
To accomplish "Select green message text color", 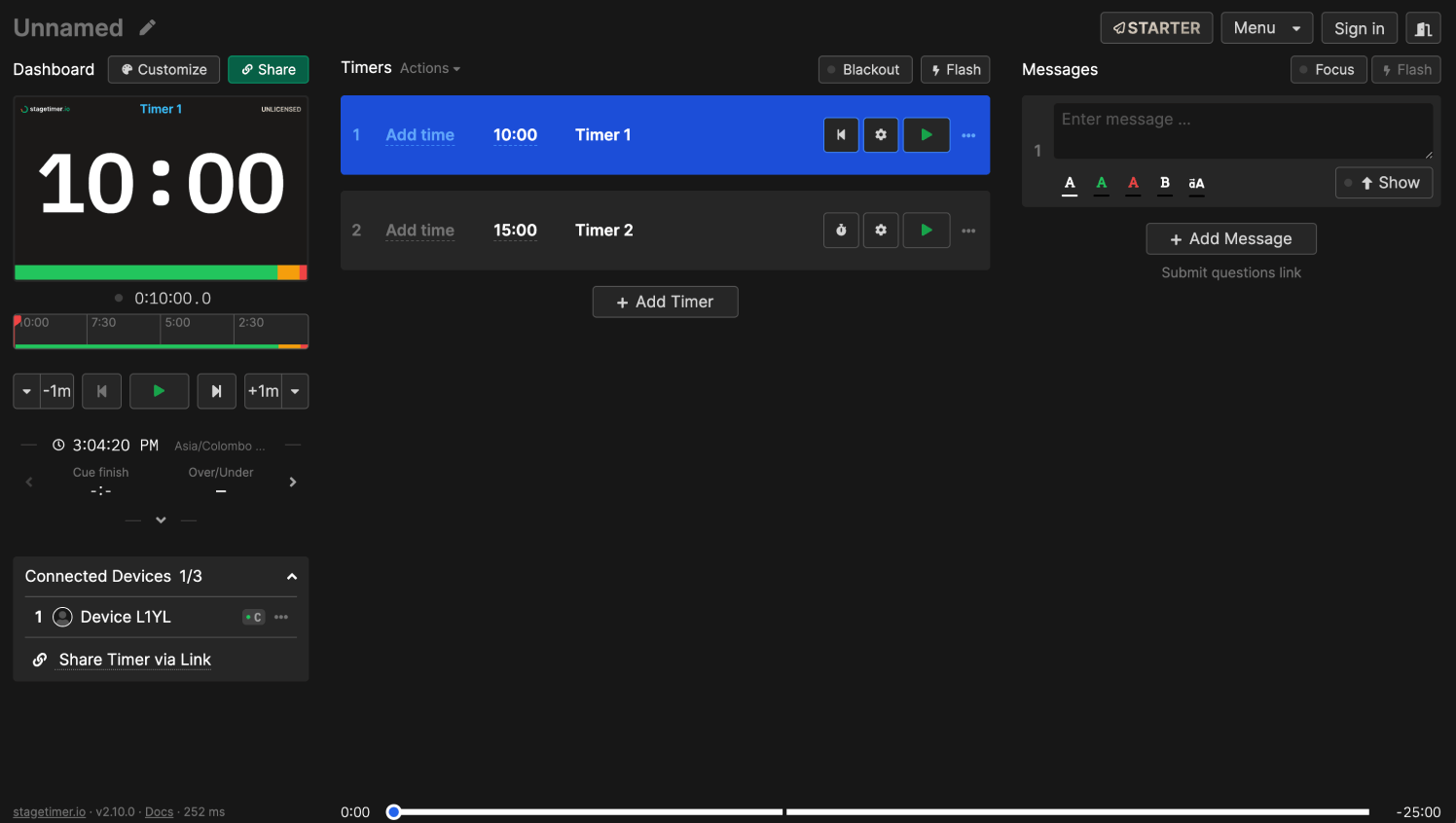I will tap(1102, 183).
